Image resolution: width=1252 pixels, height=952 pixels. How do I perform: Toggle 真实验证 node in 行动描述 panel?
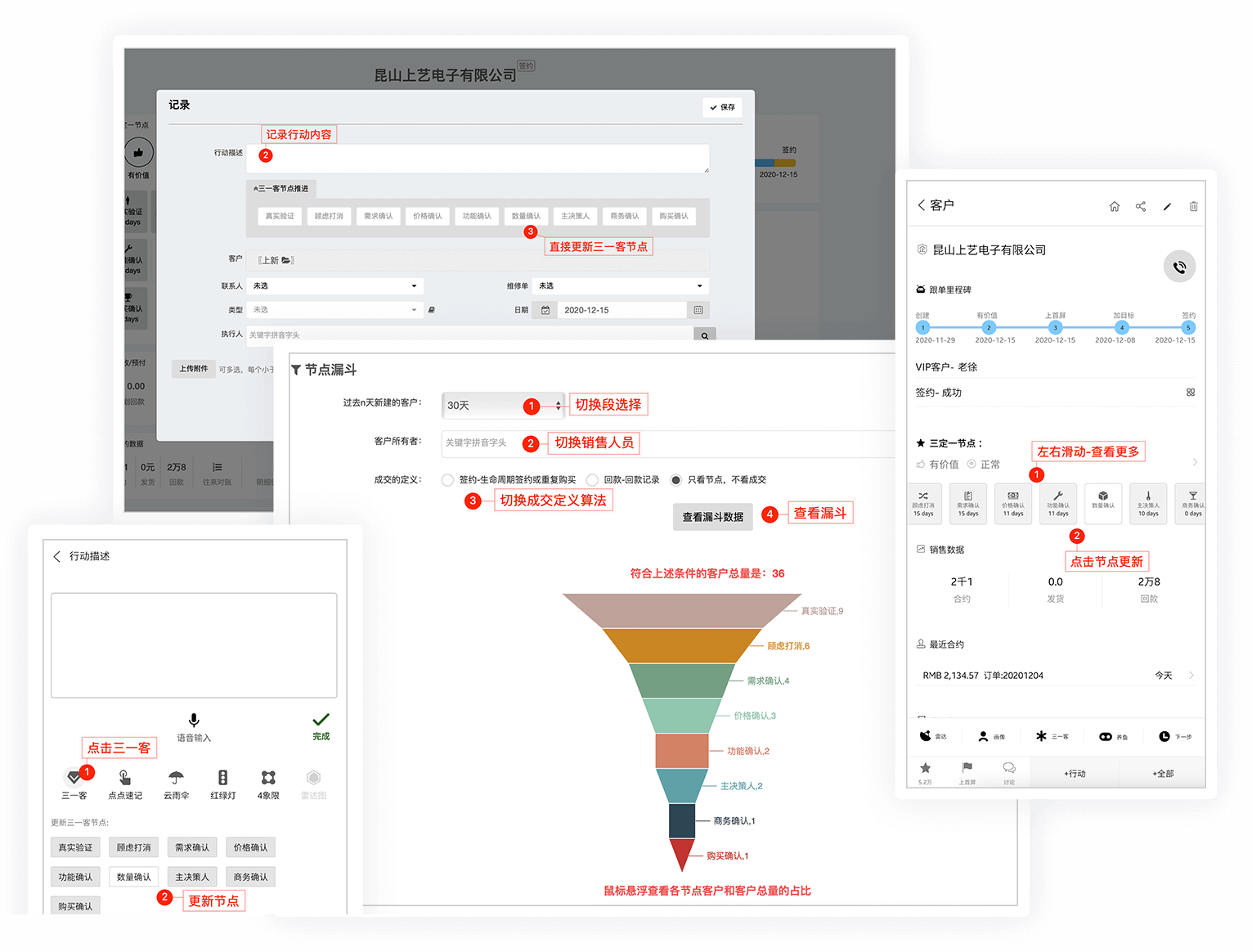pyautogui.click(x=75, y=847)
